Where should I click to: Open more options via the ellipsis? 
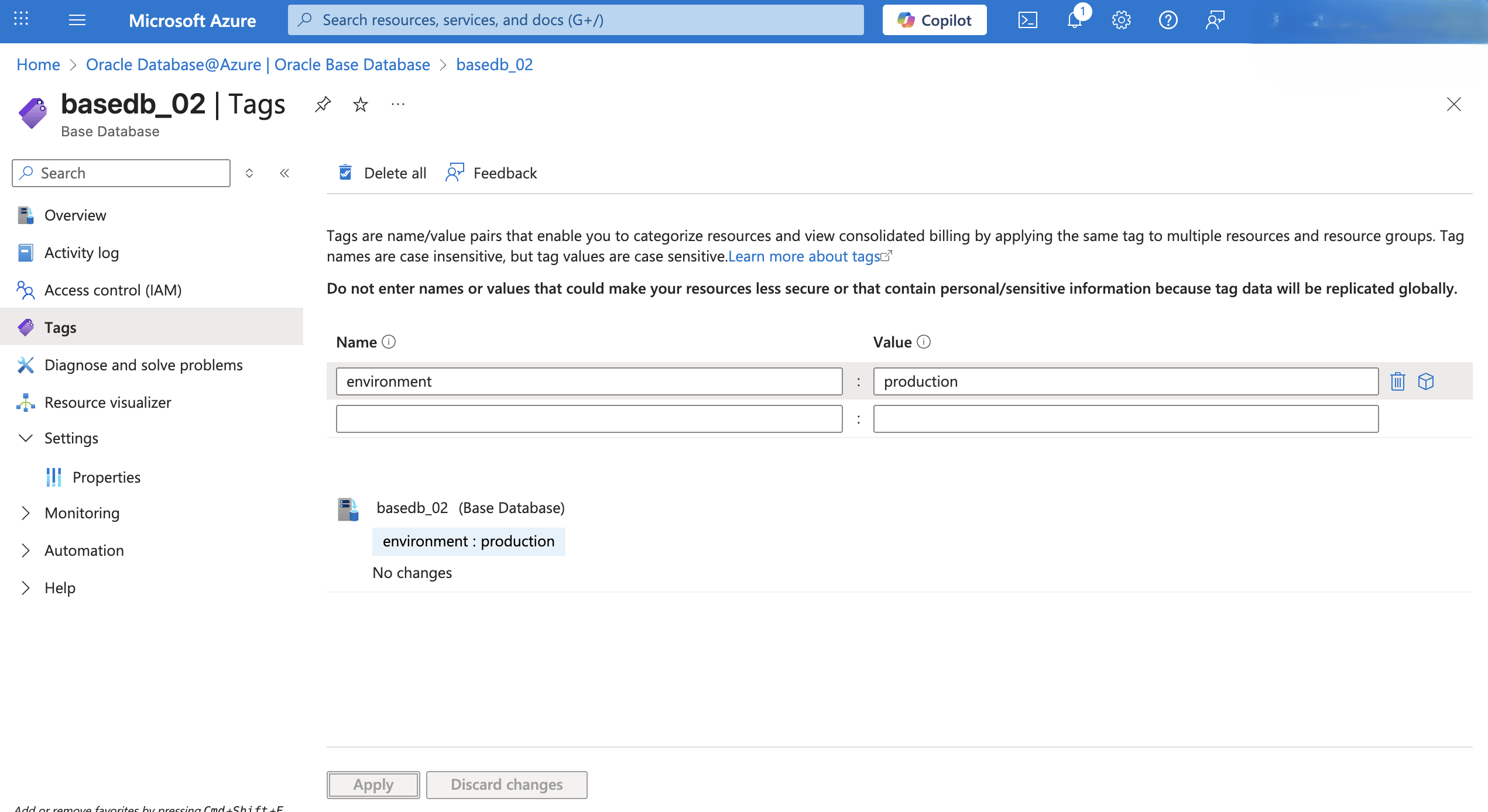[397, 104]
